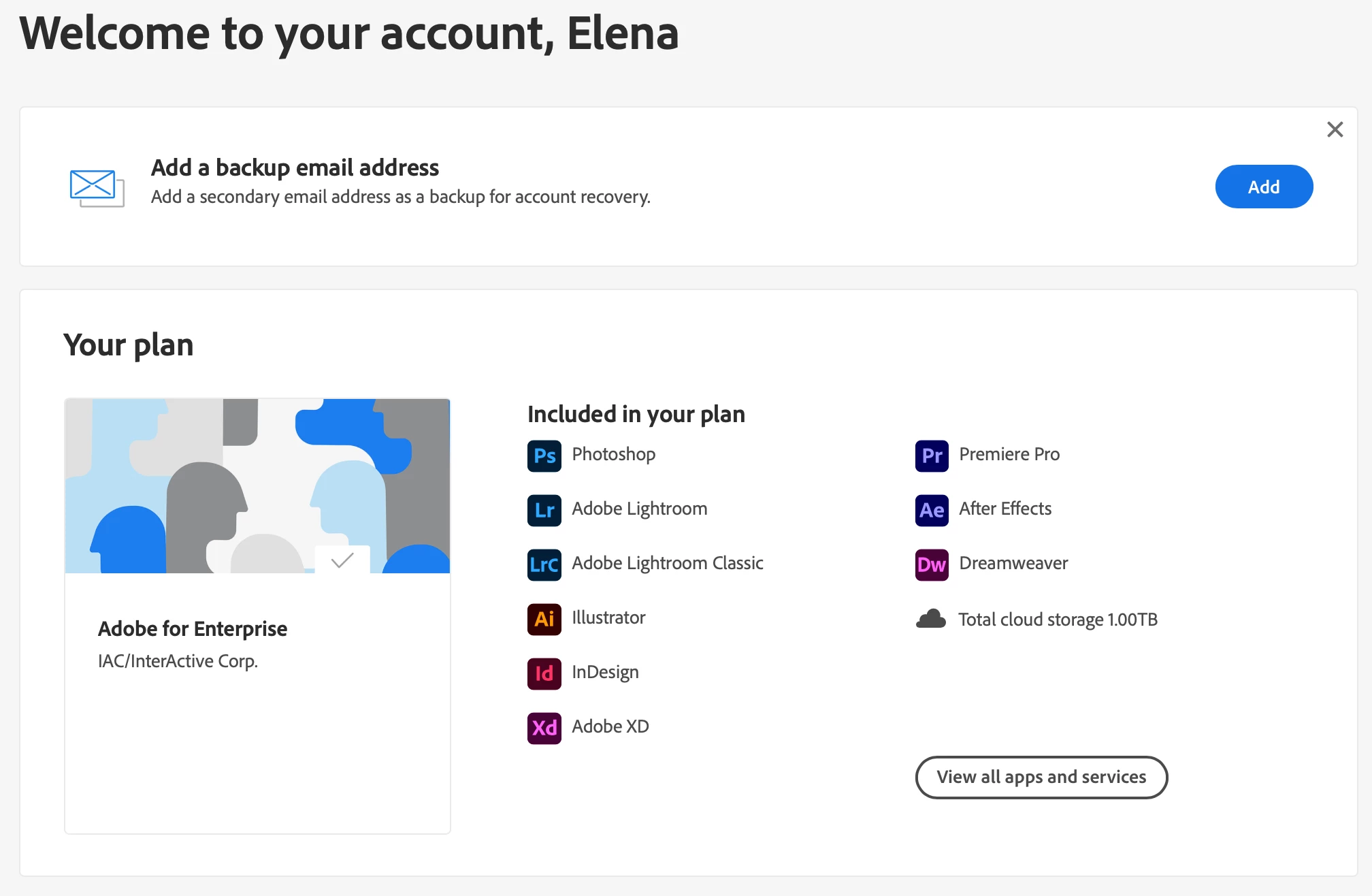The image size is (1372, 896).
Task: Click the Welcome to your account heading
Action: click(x=349, y=33)
